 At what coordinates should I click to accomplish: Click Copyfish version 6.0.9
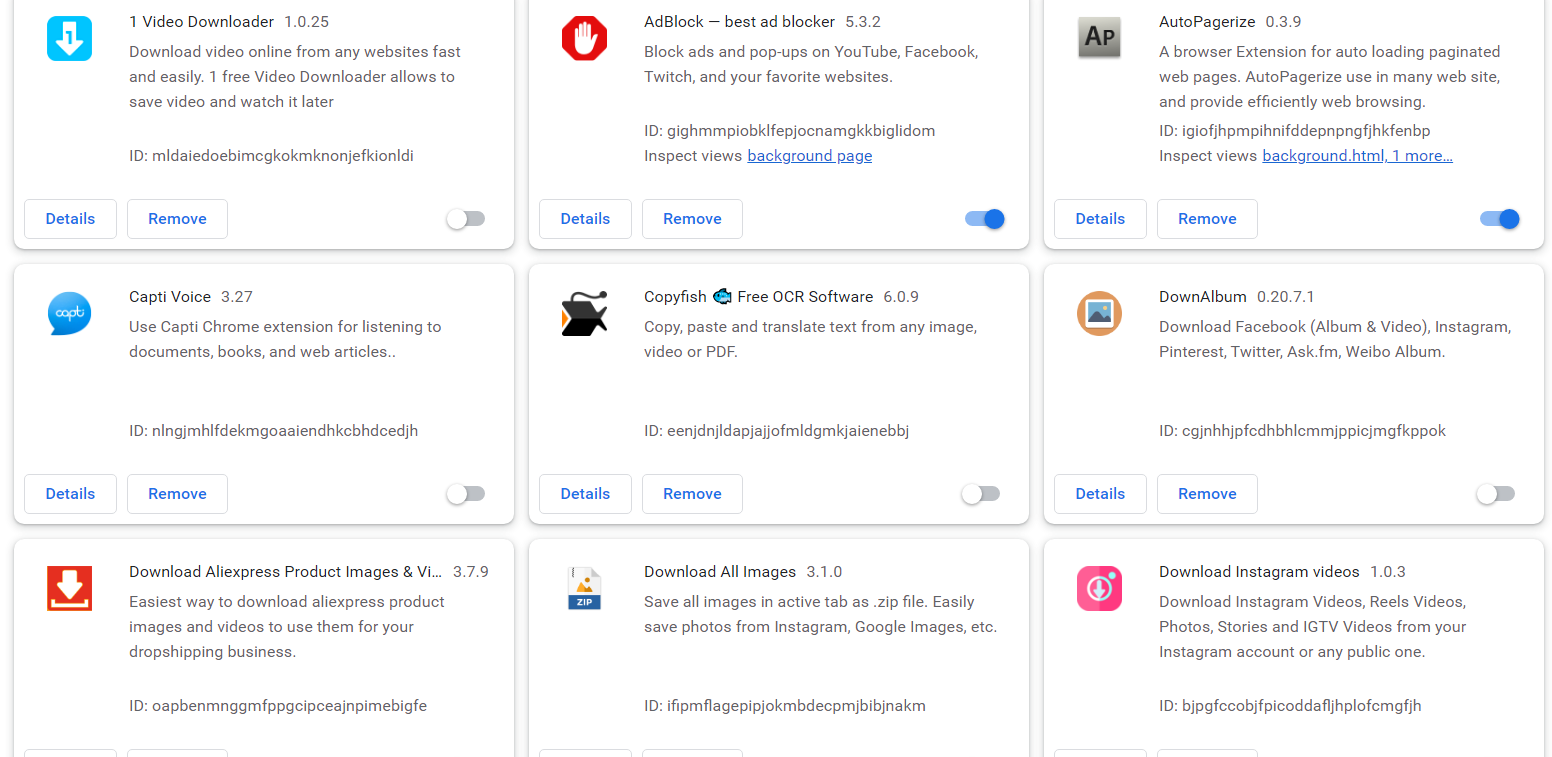pyautogui.click(x=901, y=296)
